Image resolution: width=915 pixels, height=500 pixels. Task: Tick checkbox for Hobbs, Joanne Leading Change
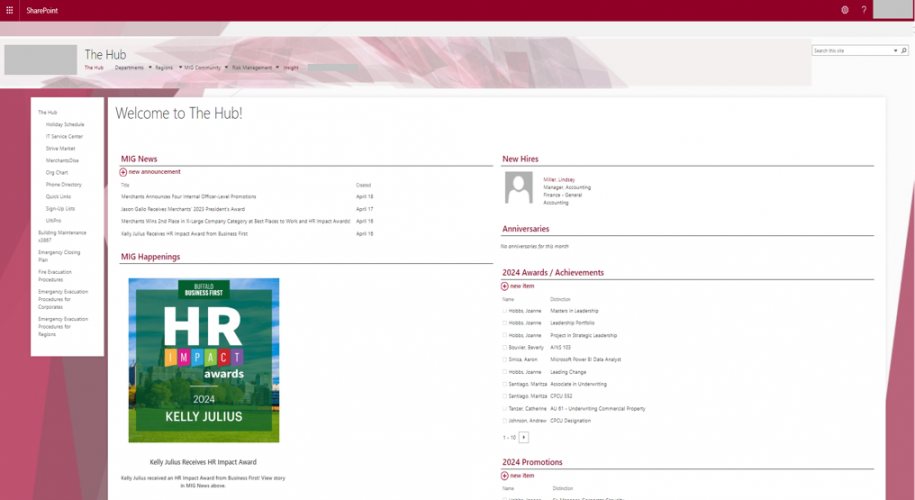click(x=505, y=372)
